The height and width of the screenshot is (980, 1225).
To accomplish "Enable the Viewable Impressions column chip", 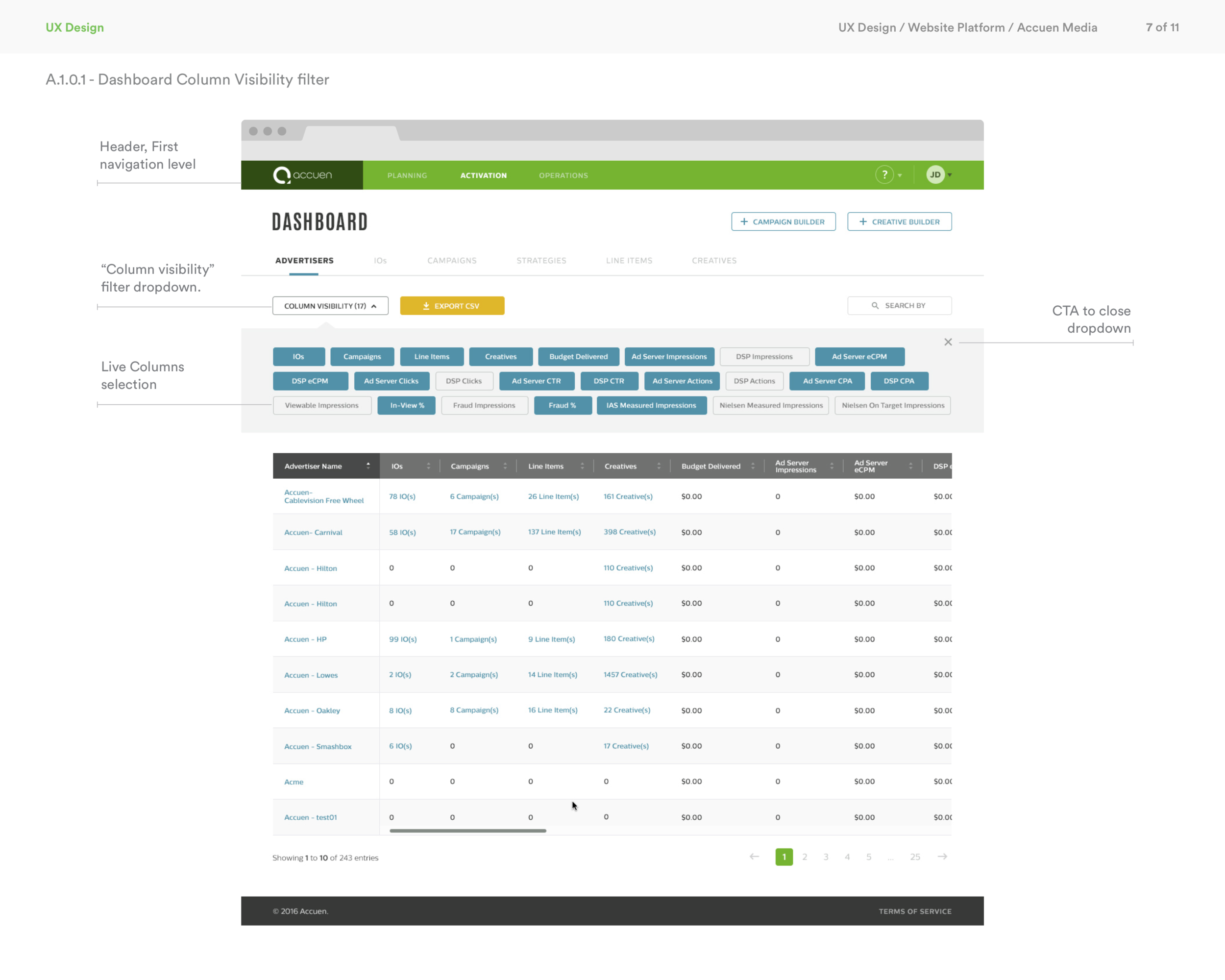I will [x=321, y=406].
